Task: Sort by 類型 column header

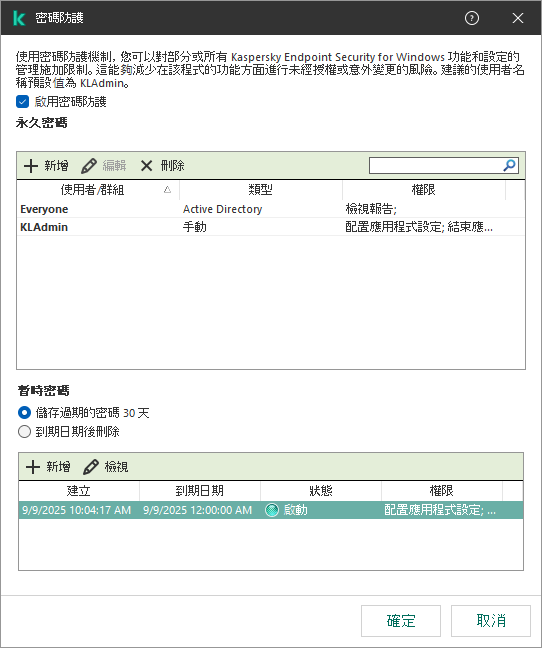Action: pos(261,190)
